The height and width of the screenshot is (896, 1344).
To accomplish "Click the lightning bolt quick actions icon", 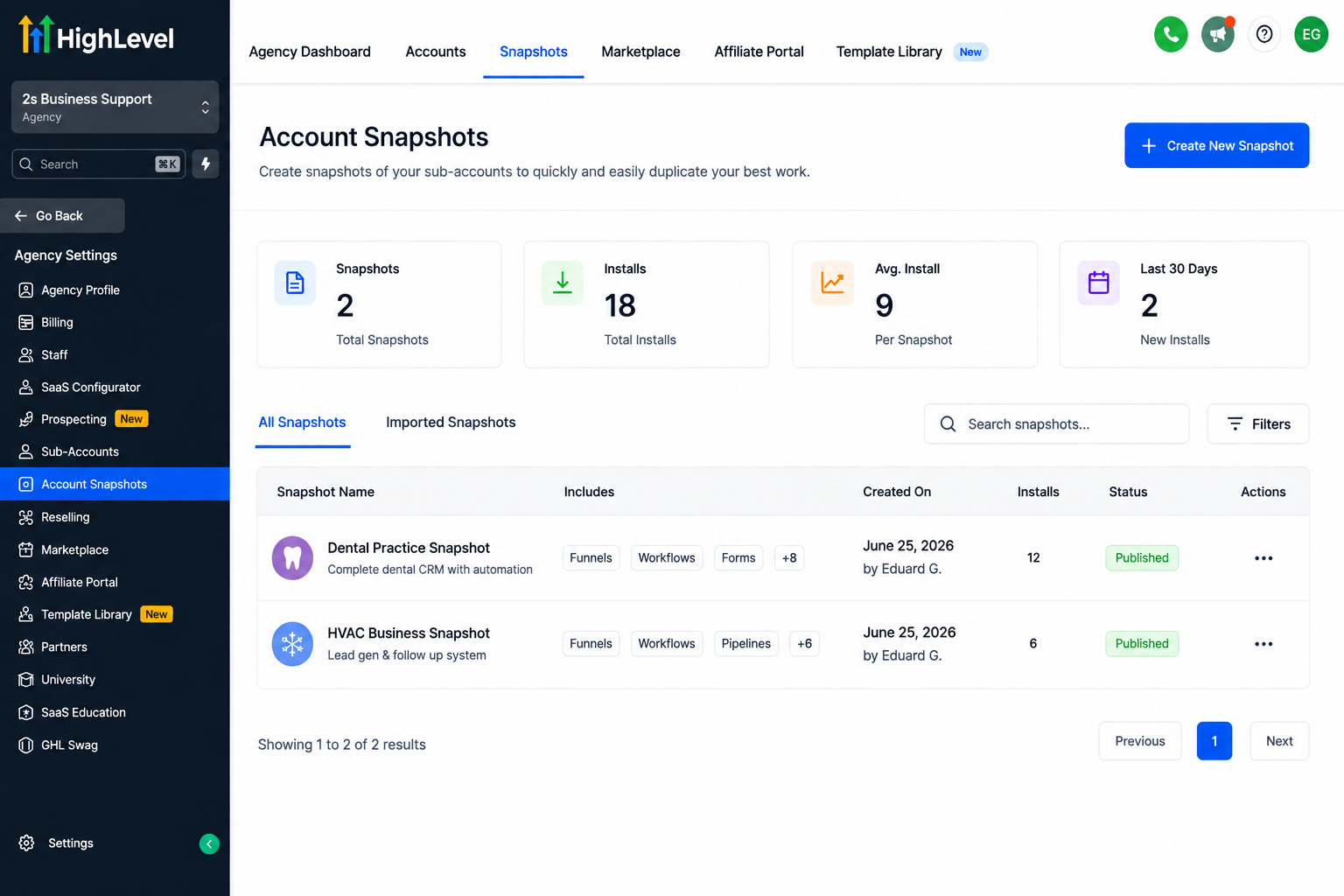I will [x=206, y=164].
